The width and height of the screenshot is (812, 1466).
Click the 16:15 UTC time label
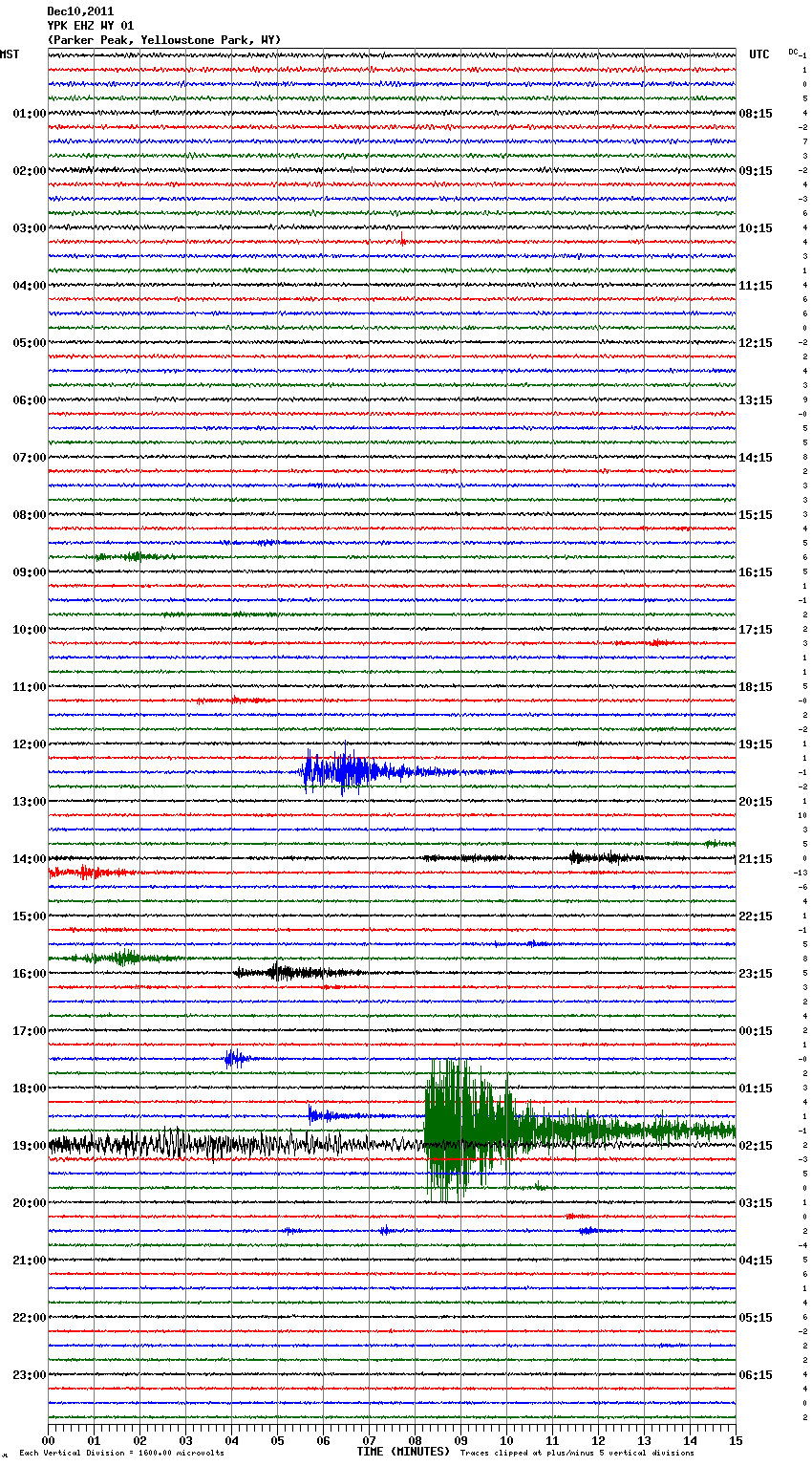[756, 572]
